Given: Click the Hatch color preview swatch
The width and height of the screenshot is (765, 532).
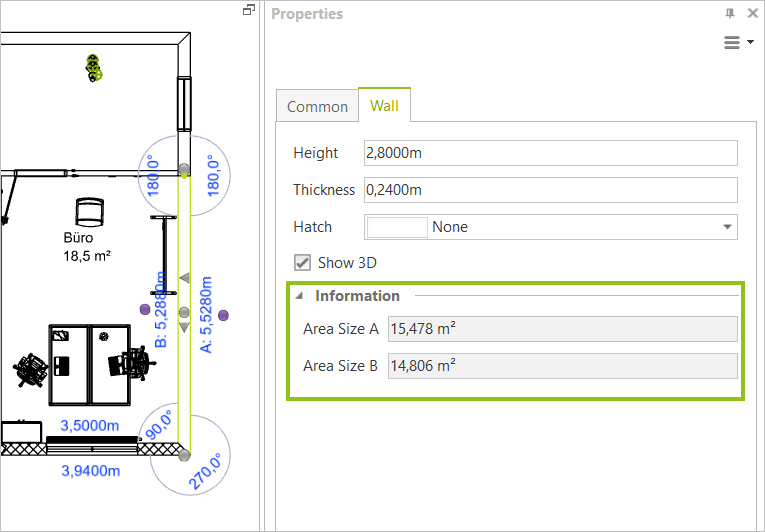Looking at the screenshot, I should pos(397,227).
